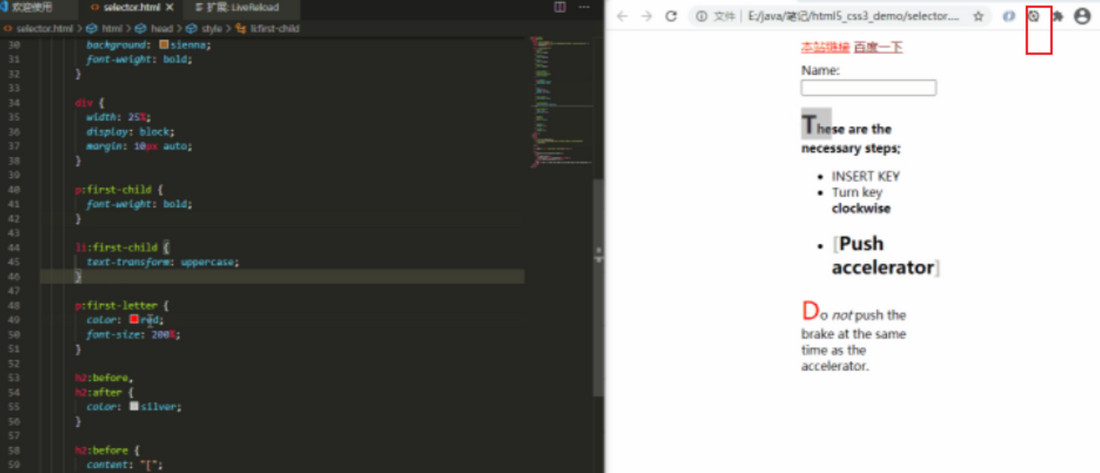Click the browser forward arrow
Screen dimensions: 1100x473
(x=646, y=16)
